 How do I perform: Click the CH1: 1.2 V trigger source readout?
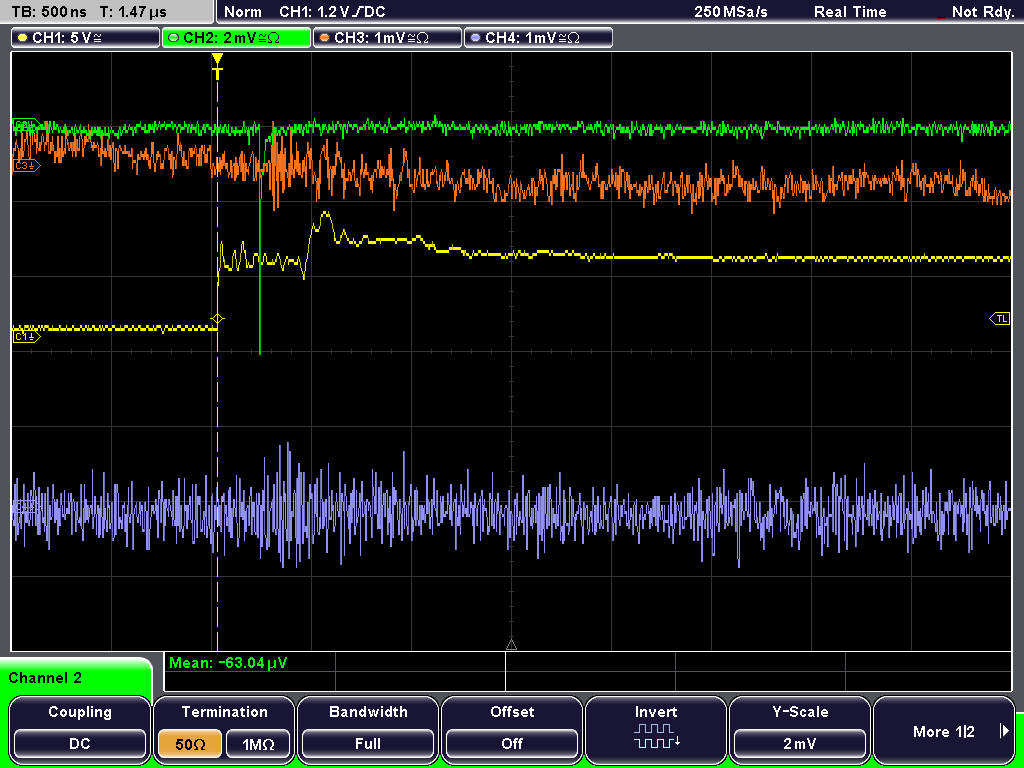point(332,12)
